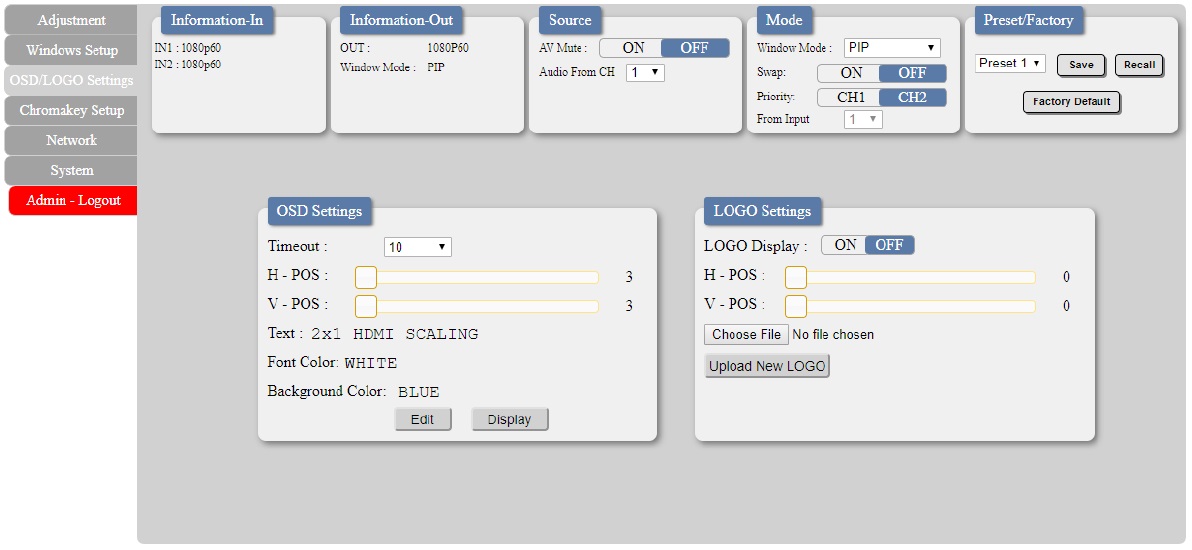Viewport: 1192px width, 550px height.
Task: Turn AV Mute ON
Action: pyautogui.click(x=631, y=48)
